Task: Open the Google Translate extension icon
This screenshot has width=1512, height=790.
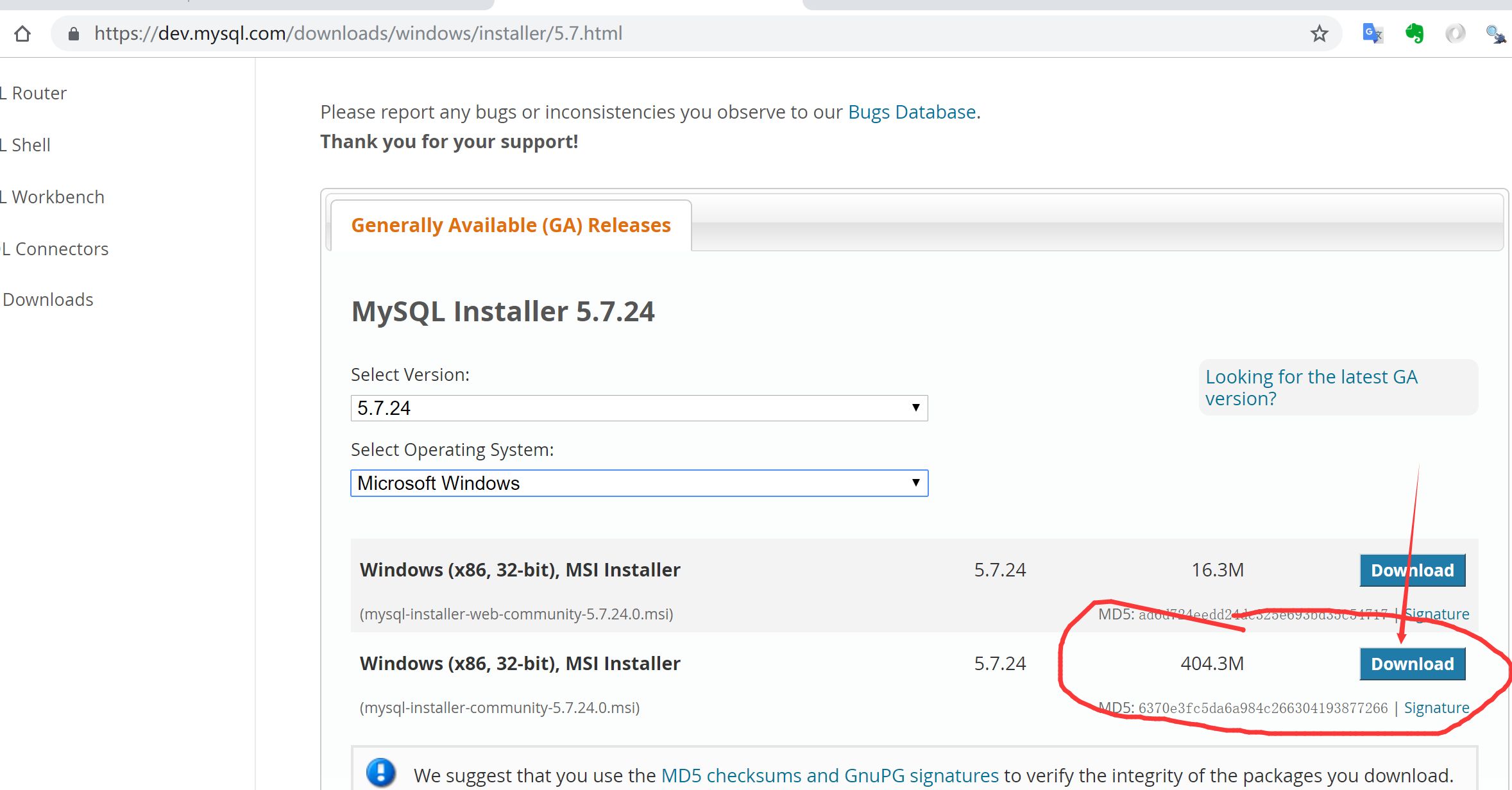Action: [1372, 33]
